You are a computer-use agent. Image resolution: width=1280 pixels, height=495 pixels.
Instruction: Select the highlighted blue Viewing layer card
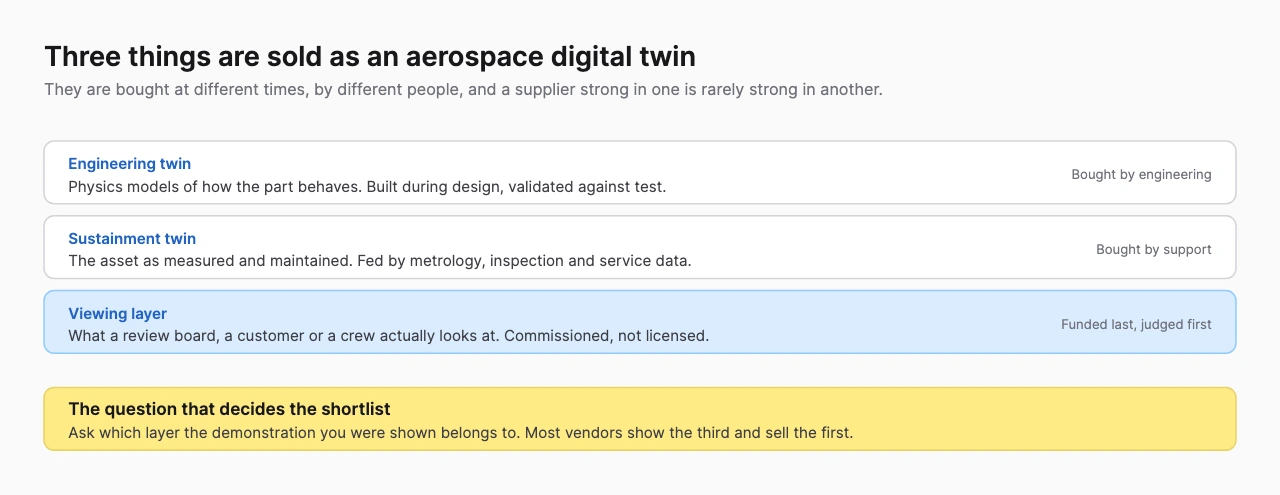click(640, 322)
